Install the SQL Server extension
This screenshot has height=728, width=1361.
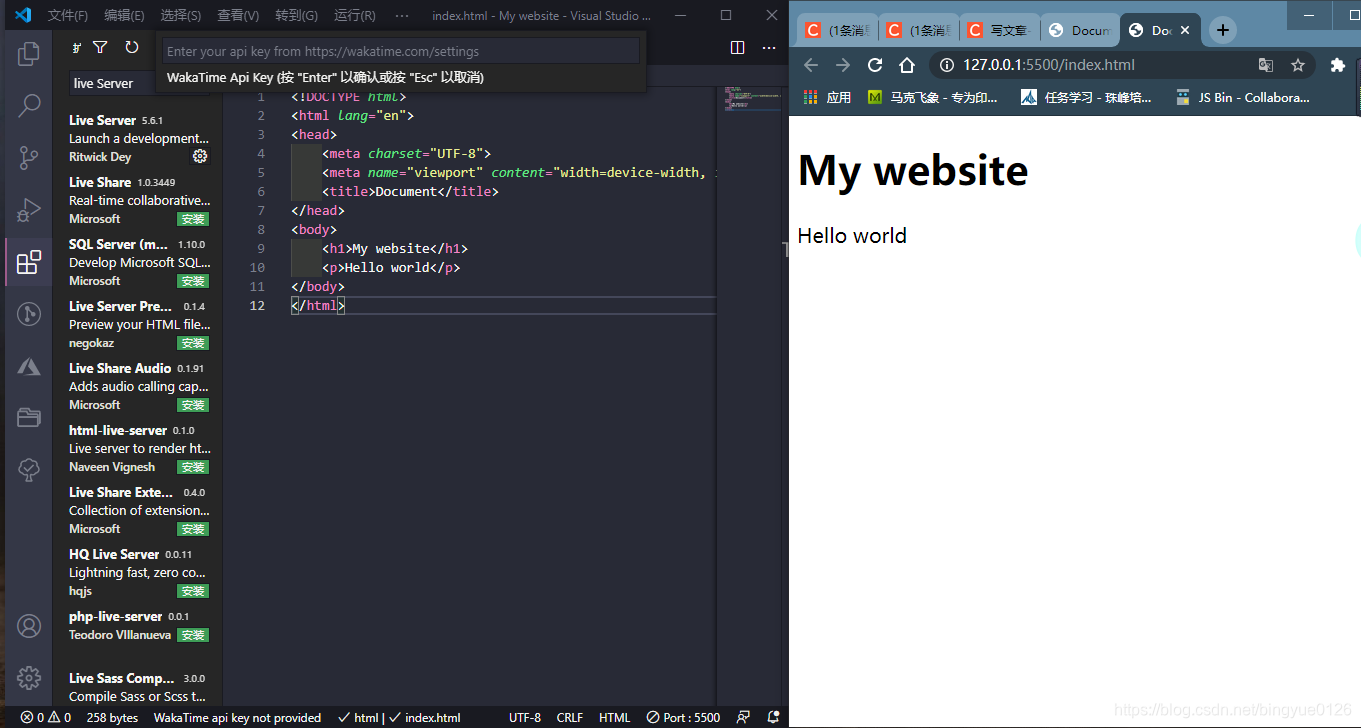click(193, 281)
